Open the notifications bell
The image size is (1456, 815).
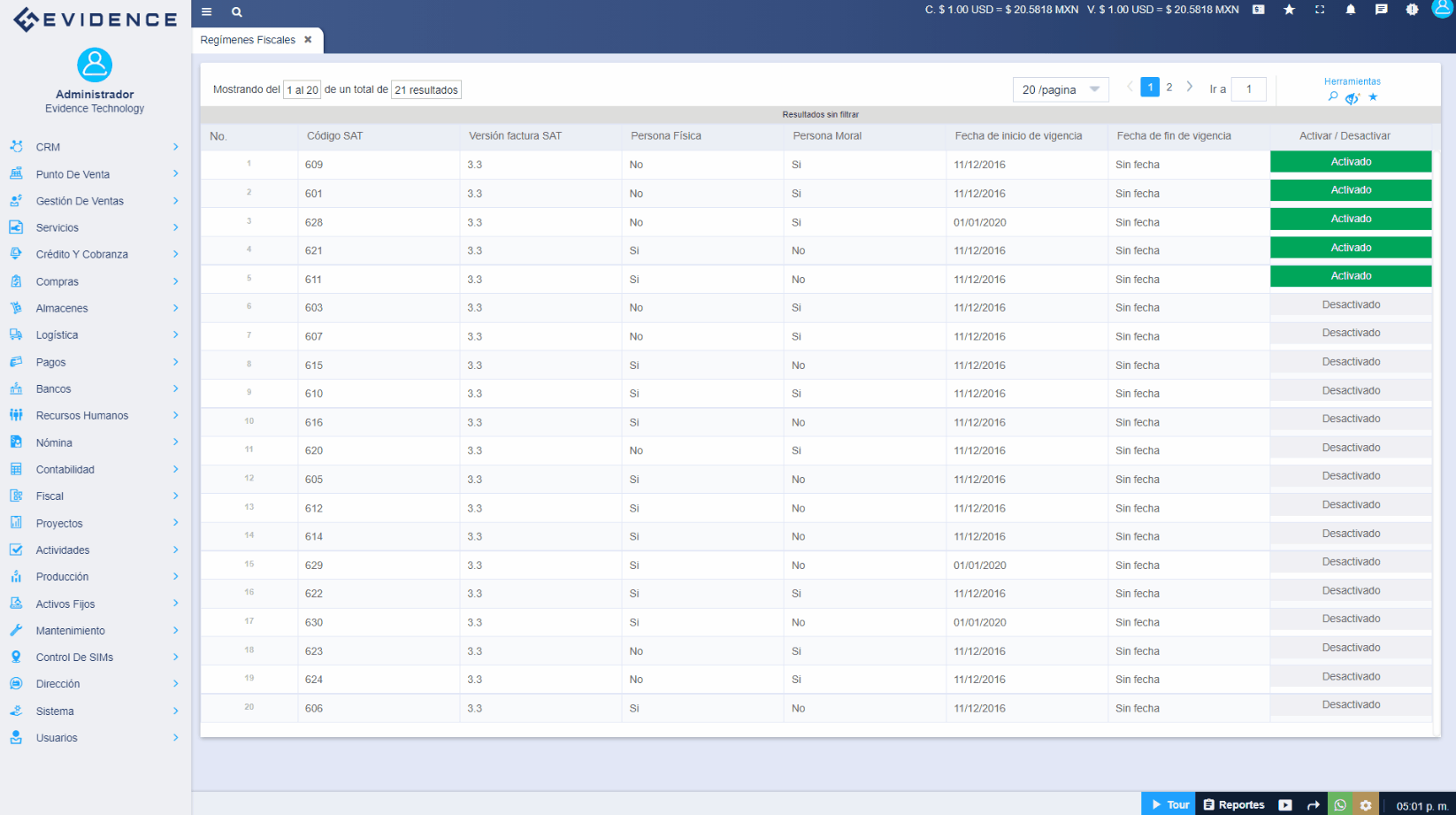coord(1351,10)
